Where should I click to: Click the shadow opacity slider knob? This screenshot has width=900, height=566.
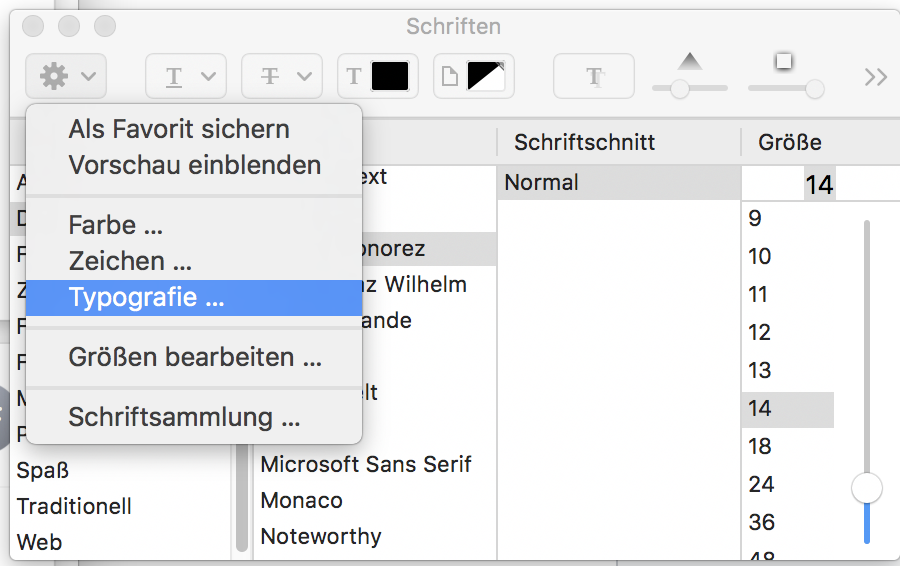tap(680, 89)
